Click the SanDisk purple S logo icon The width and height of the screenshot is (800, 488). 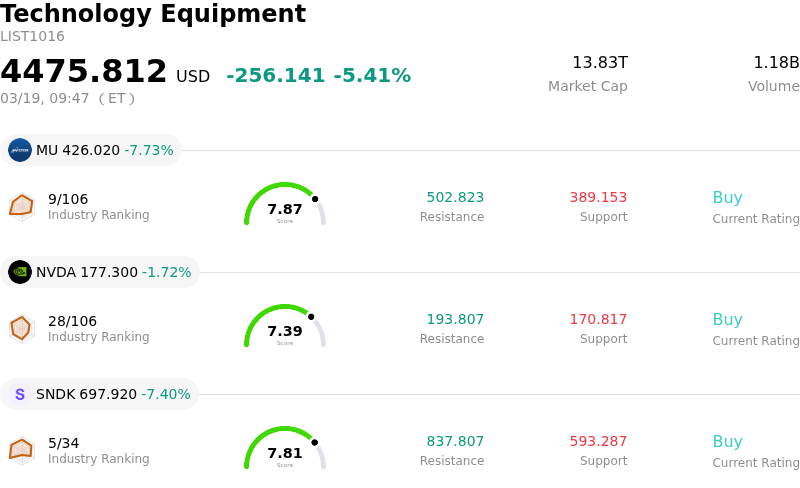[20, 394]
